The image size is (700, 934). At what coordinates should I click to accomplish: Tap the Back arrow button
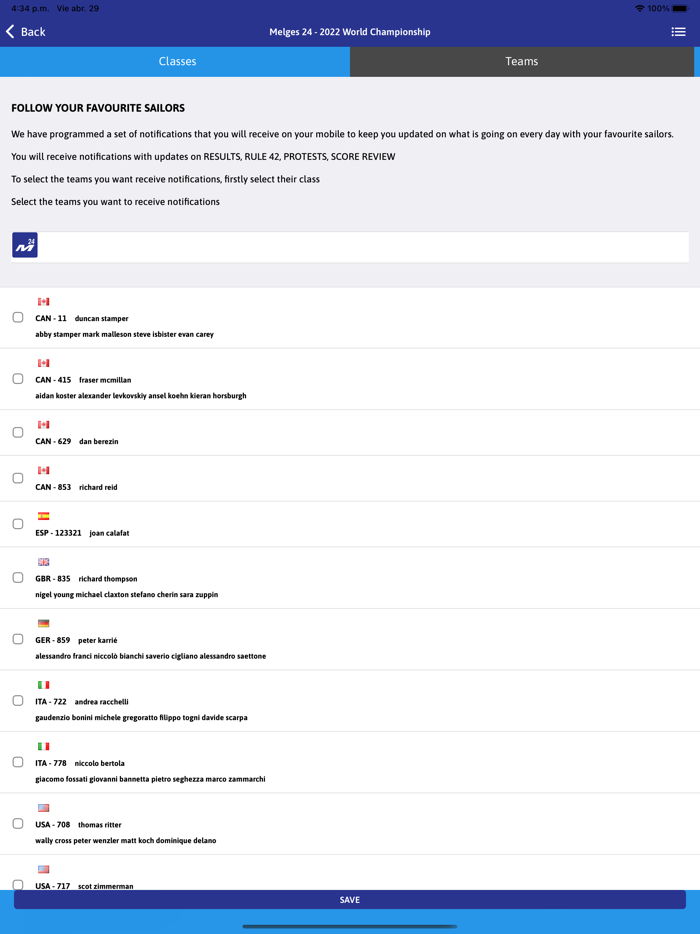(26, 32)
